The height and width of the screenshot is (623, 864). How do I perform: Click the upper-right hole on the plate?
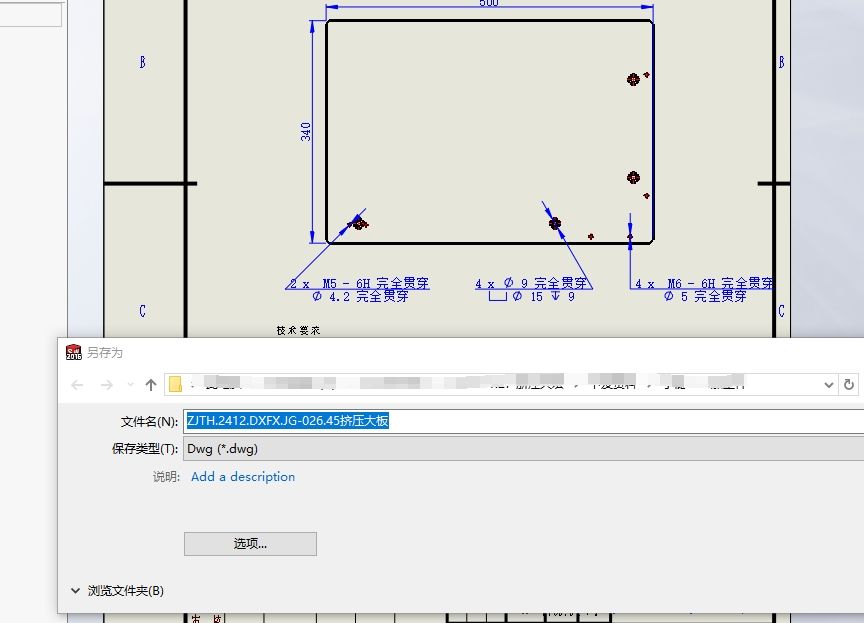633,79
